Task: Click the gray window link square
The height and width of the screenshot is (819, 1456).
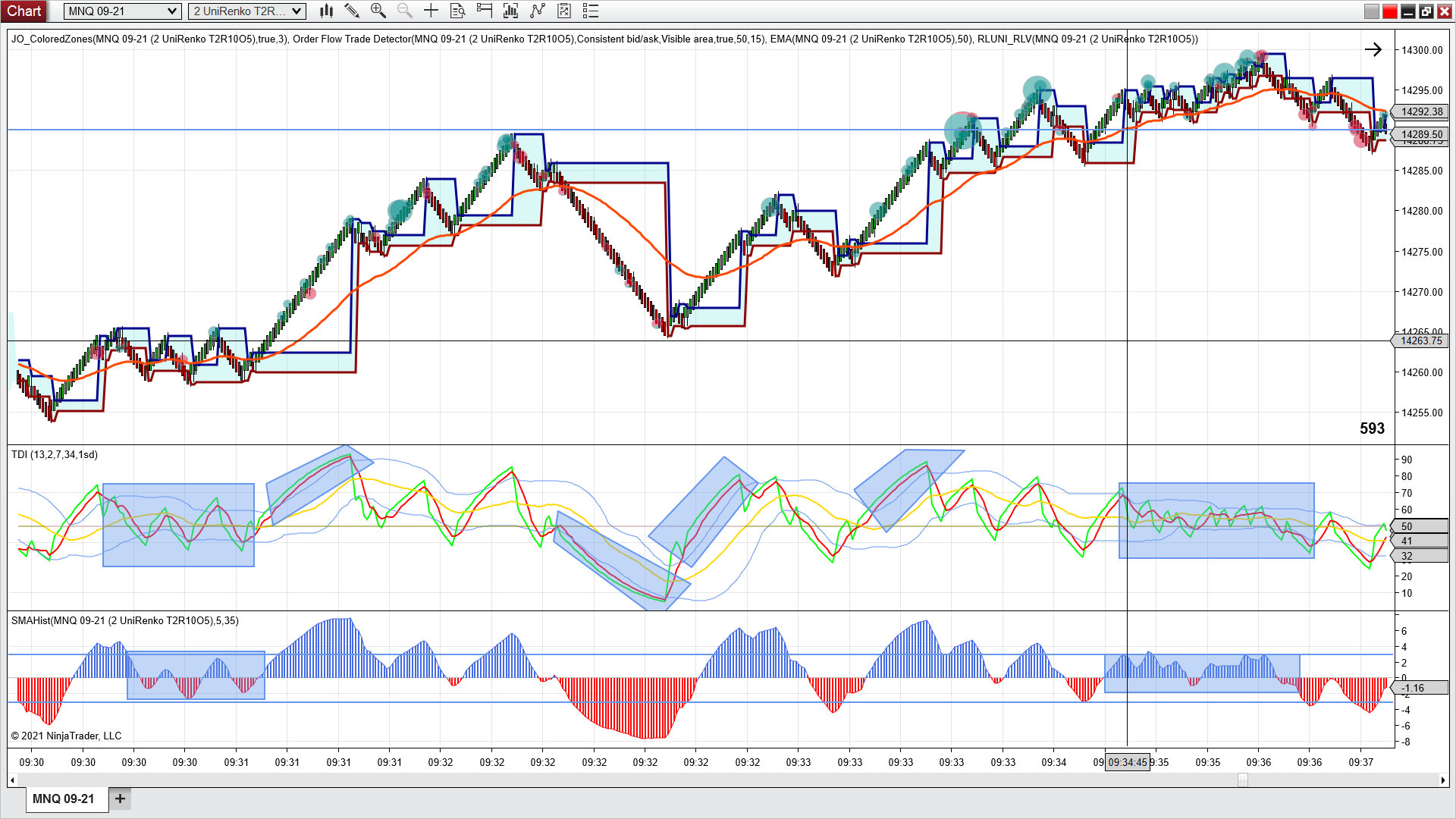Action: [1371, 11]
